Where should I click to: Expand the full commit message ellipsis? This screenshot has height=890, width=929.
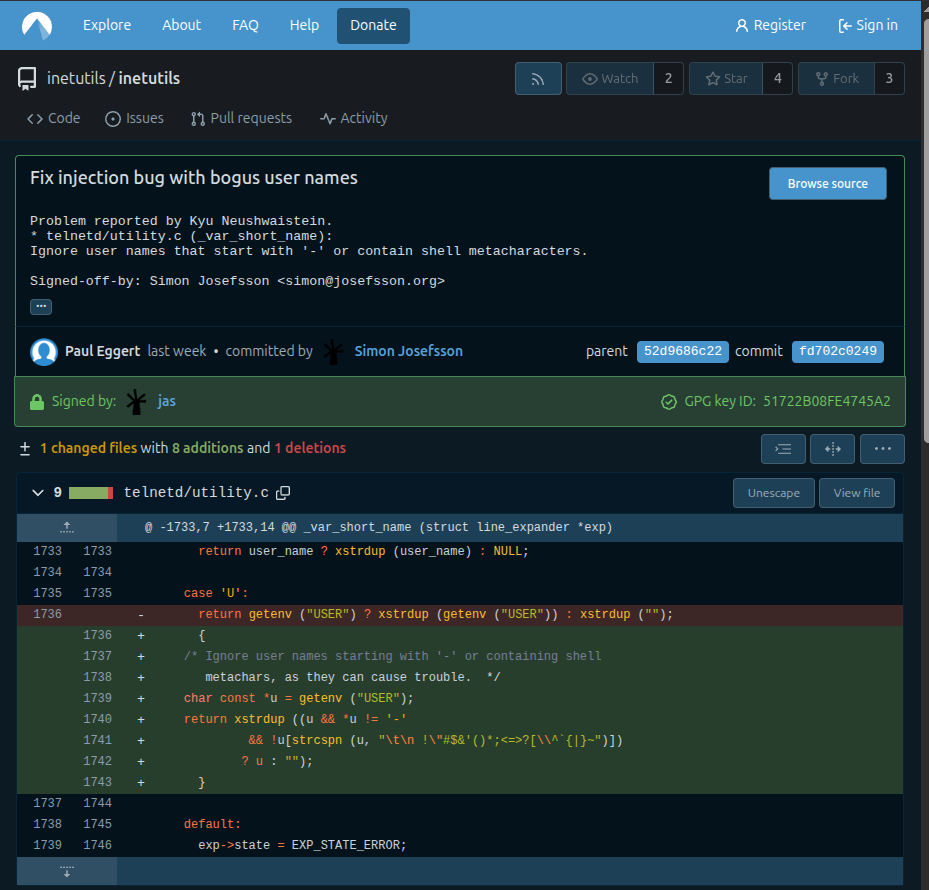click(x=41, y=307)
